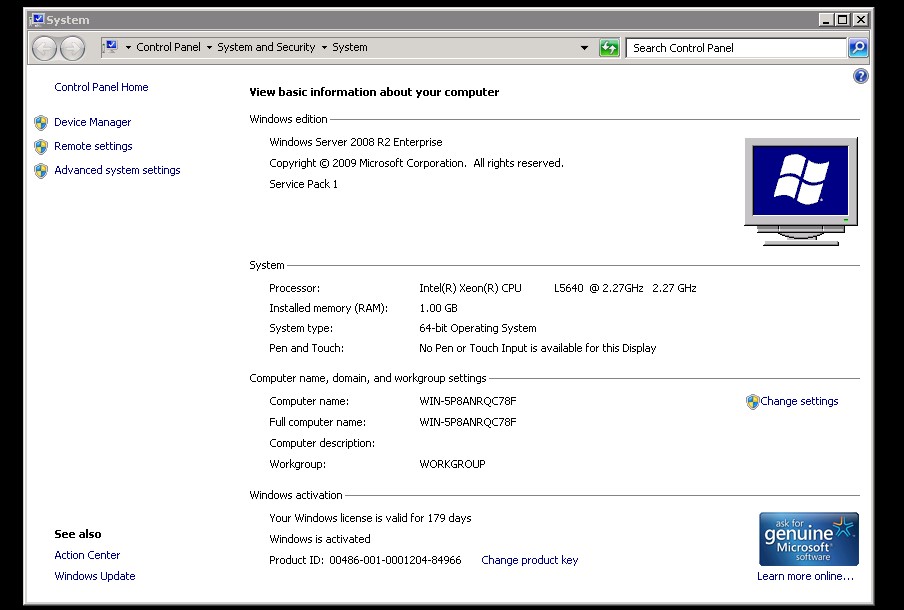904x610 pixels.
Task: Close the System window
Action: pos(860,20)
